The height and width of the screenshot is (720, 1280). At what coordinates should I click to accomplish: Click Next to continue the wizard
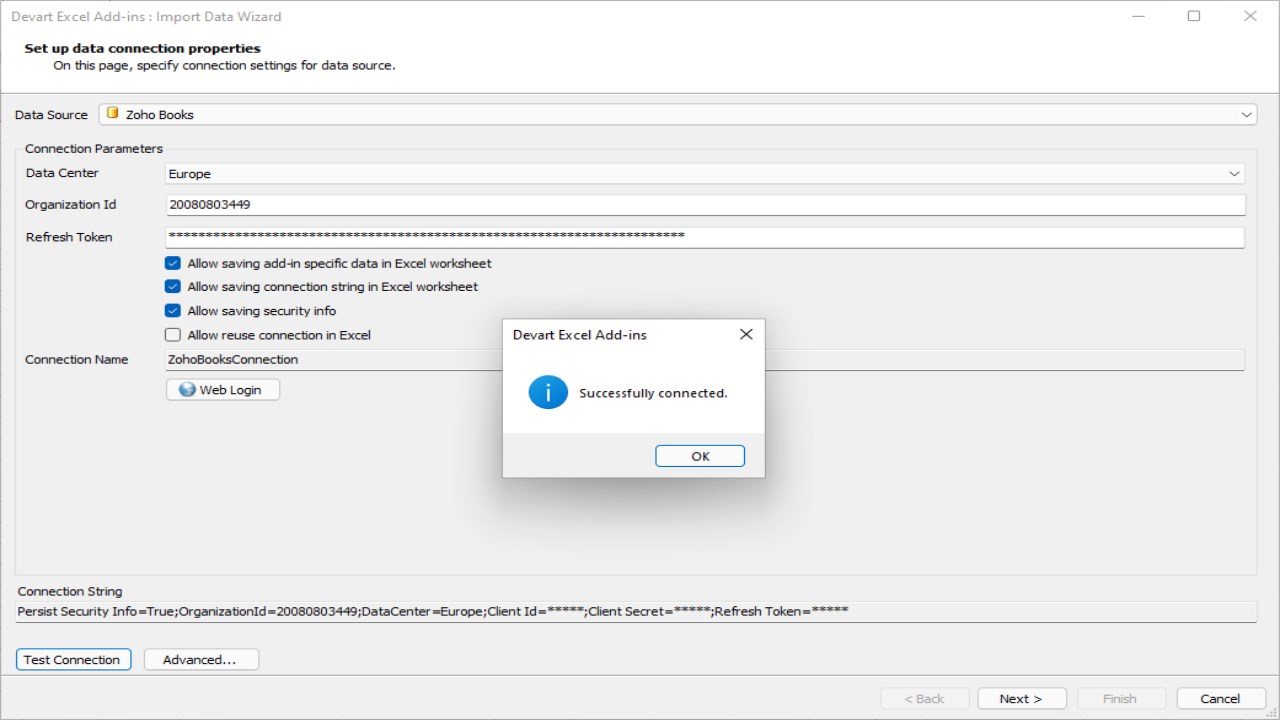1021,699
